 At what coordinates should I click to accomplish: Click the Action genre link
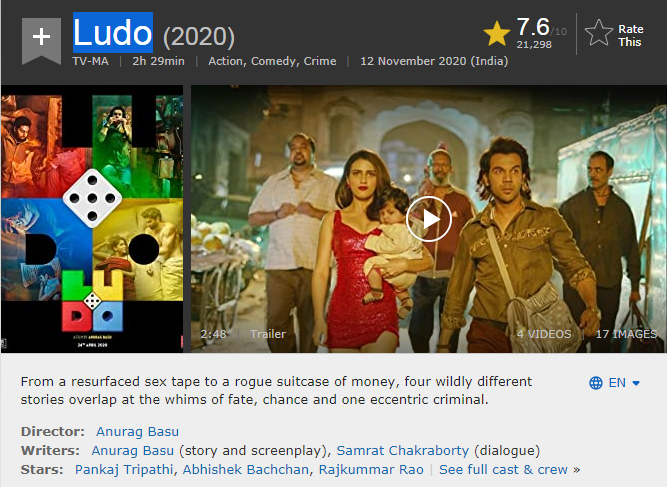[x=226, y=61]
